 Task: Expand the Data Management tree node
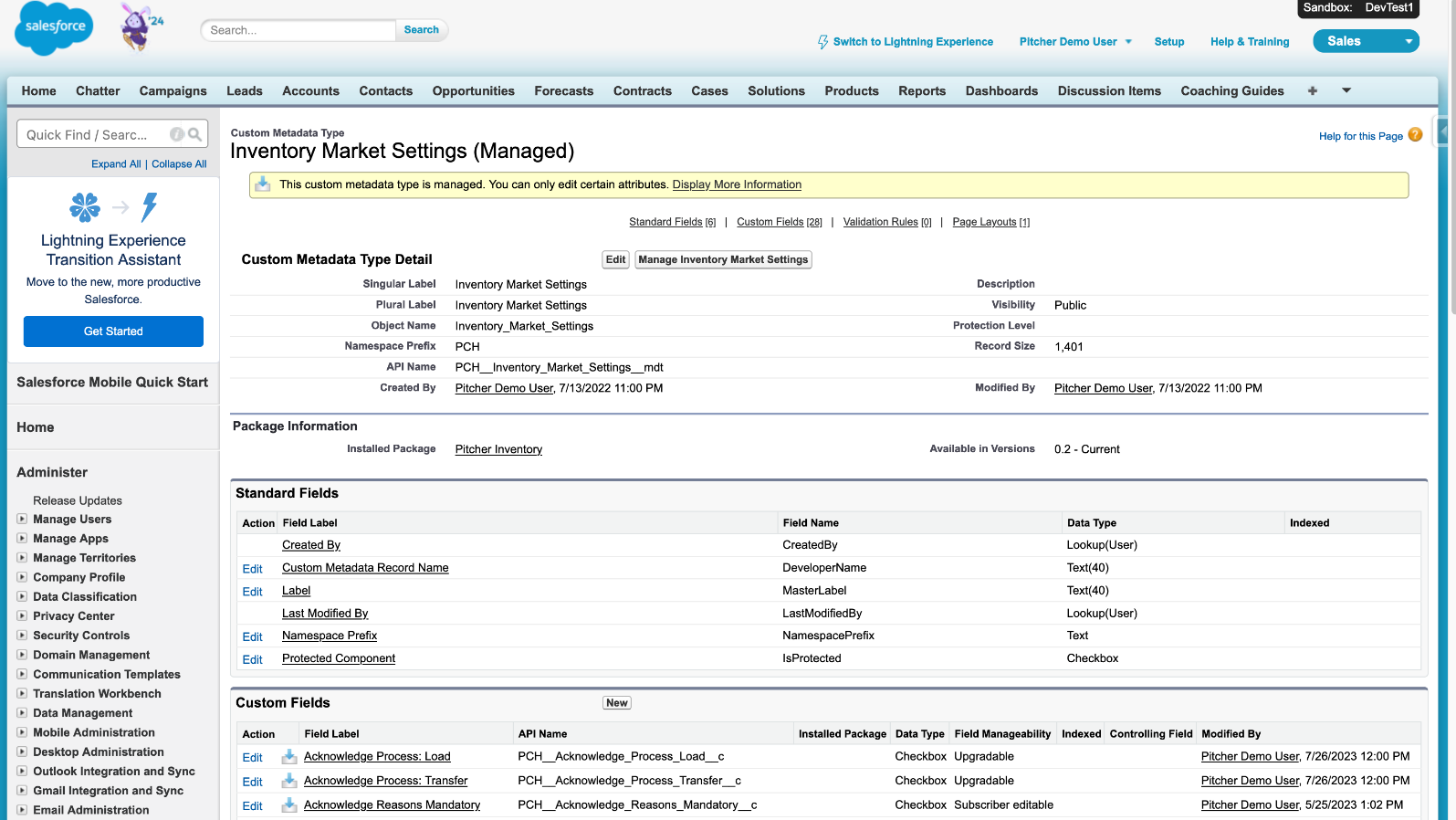[22, 713]
